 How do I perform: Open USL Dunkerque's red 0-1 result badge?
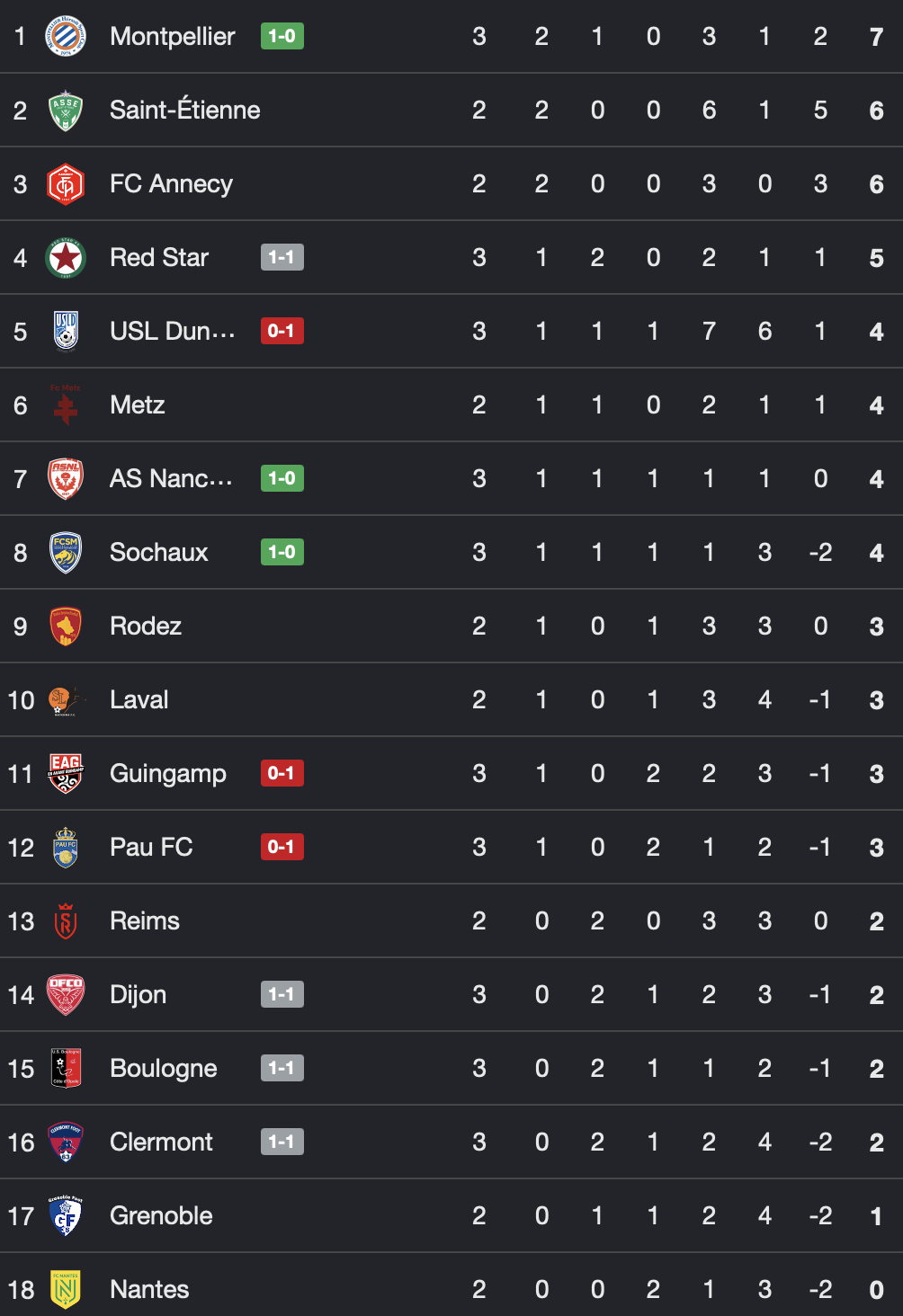pyautogui.click(x=282, y=331)
